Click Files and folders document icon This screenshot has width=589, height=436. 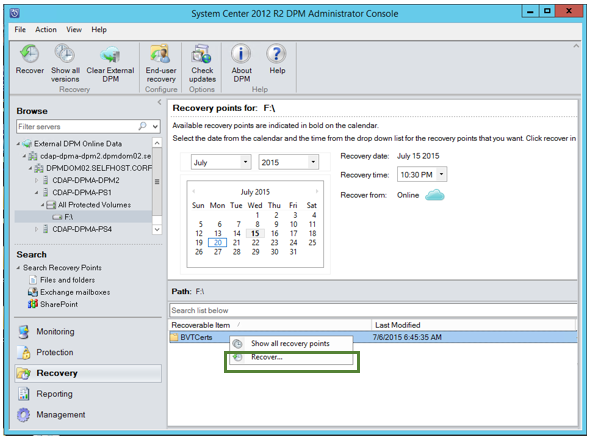coord(33,280)
